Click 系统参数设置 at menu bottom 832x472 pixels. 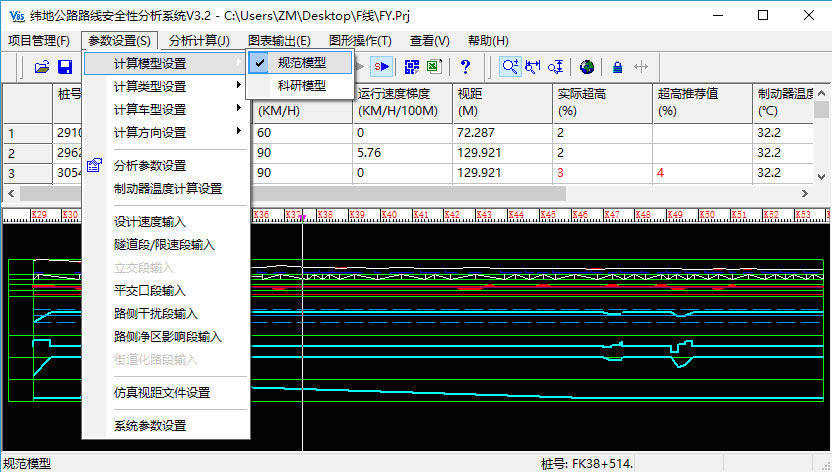point(149,425)
